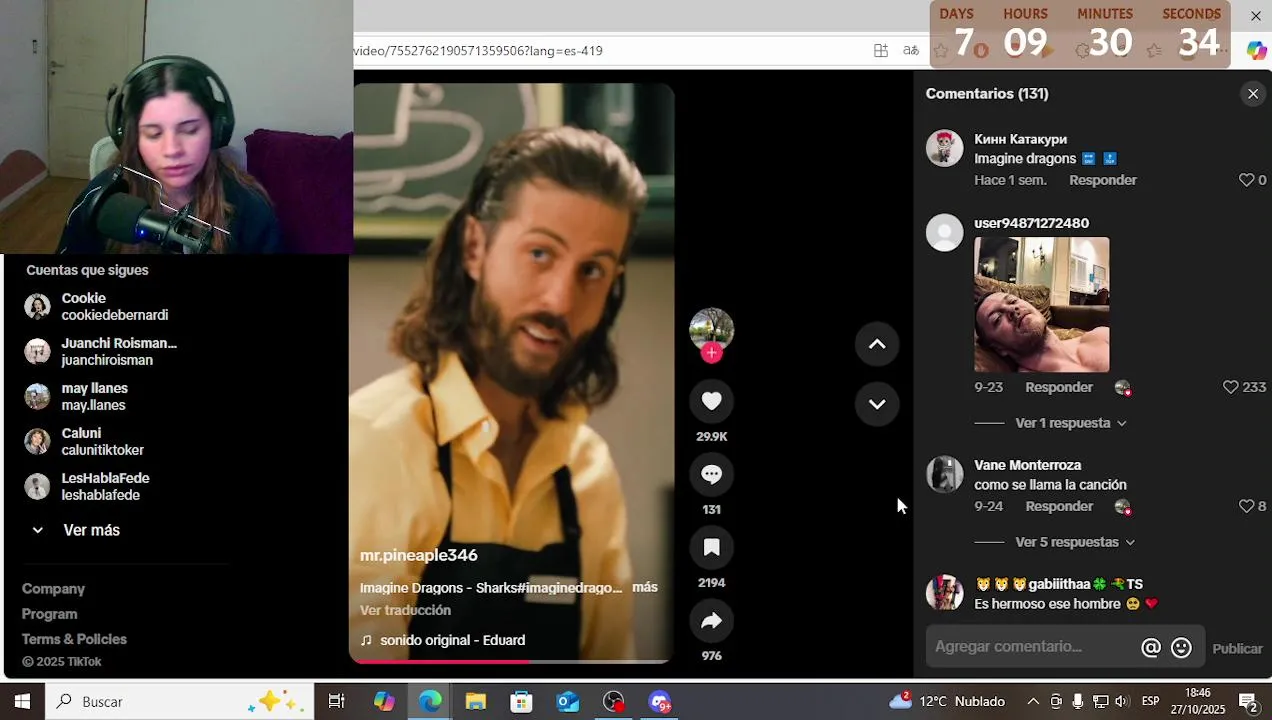Expand video description with más
1272x720 pixels.
[x=645, y=587]
